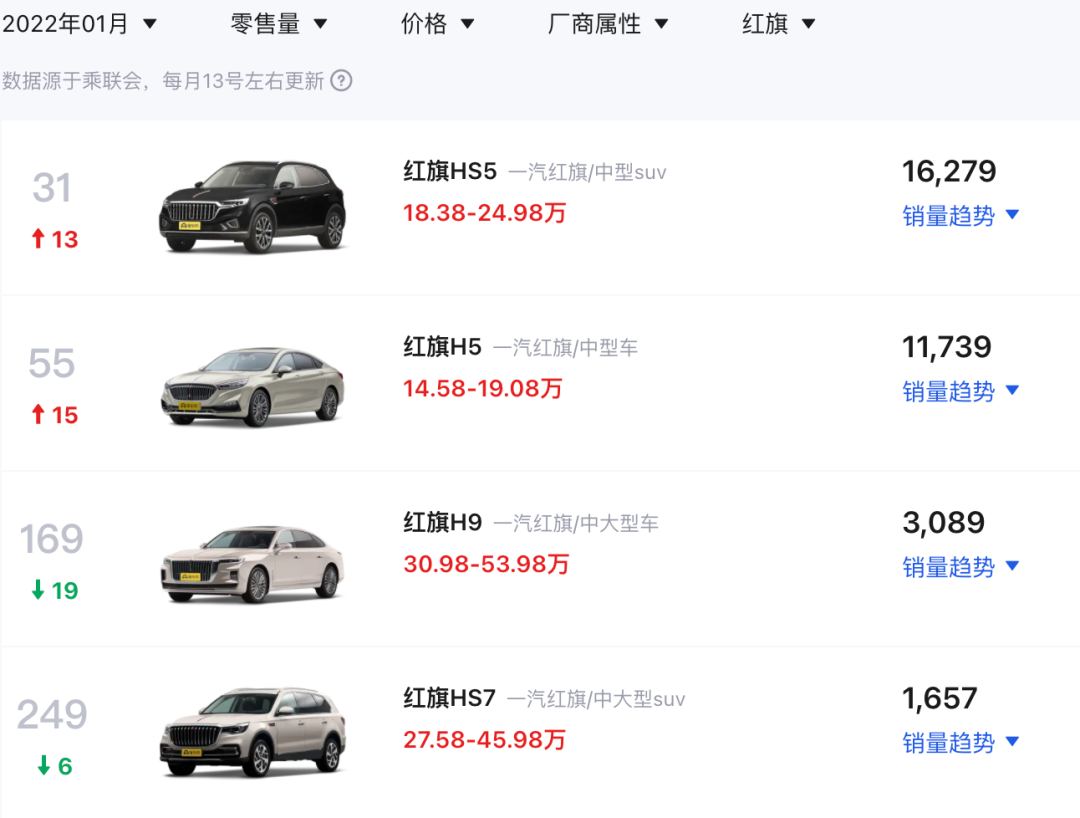1080x818 pixels.
Task: Click the 30.98-53.98万 price text
Action: (486, 564)
